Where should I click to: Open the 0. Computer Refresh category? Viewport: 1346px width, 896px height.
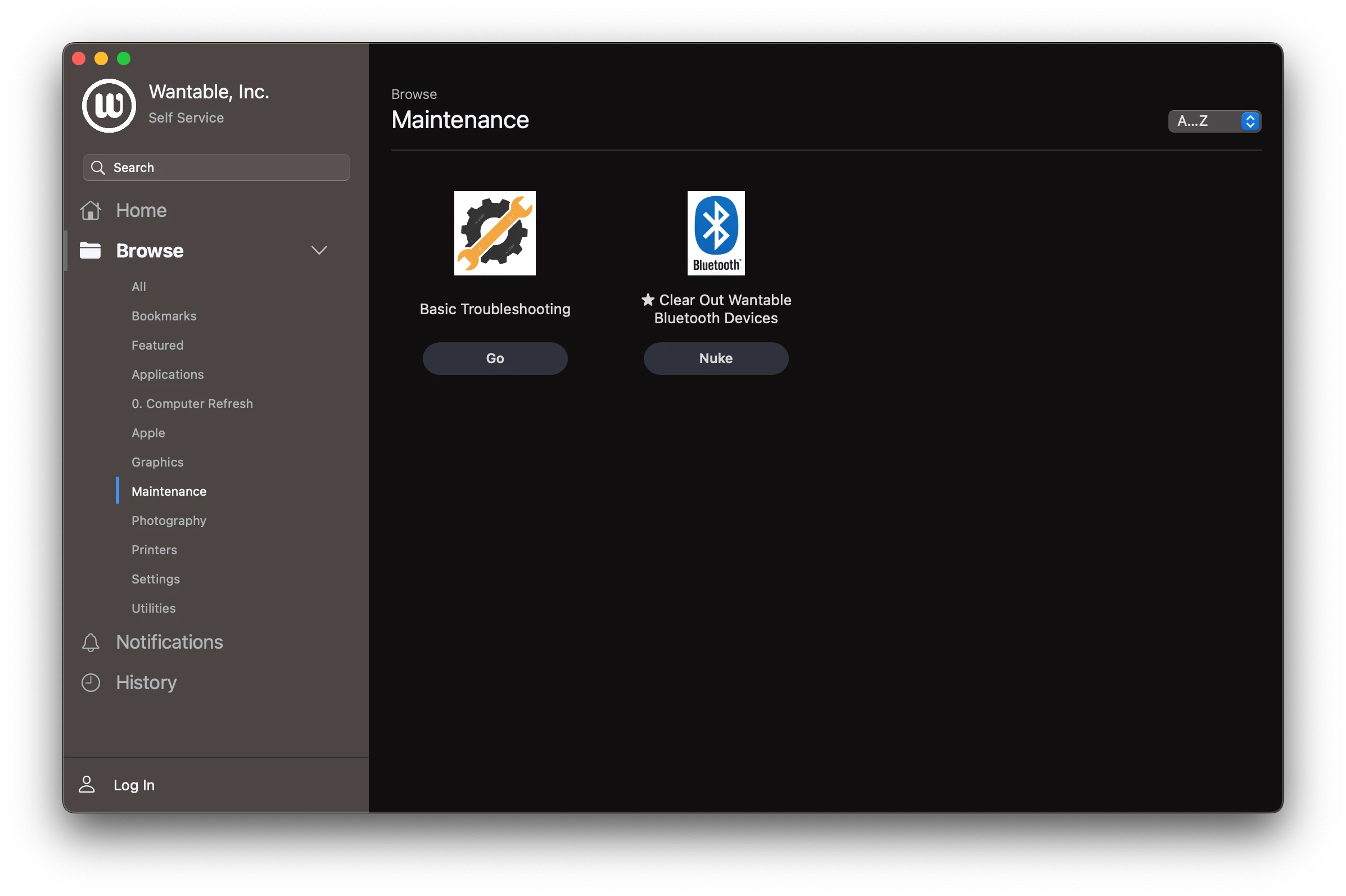(192, 404)
